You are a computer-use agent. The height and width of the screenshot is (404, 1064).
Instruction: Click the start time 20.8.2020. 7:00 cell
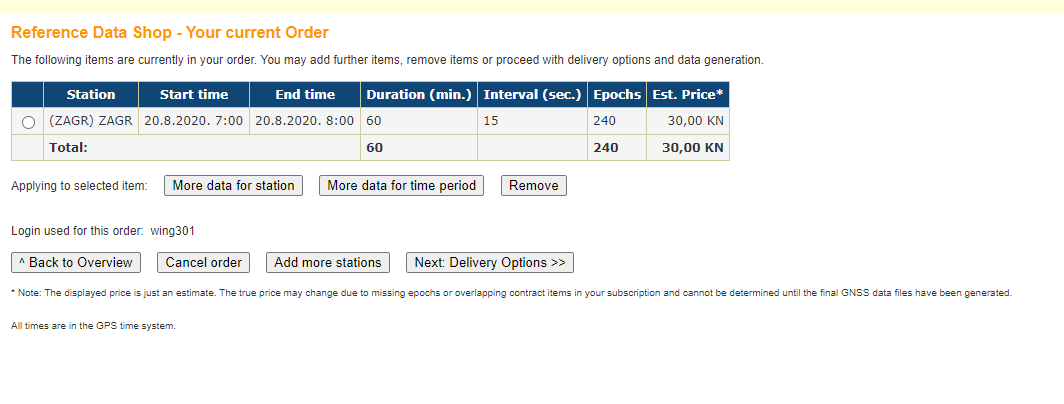194,121
